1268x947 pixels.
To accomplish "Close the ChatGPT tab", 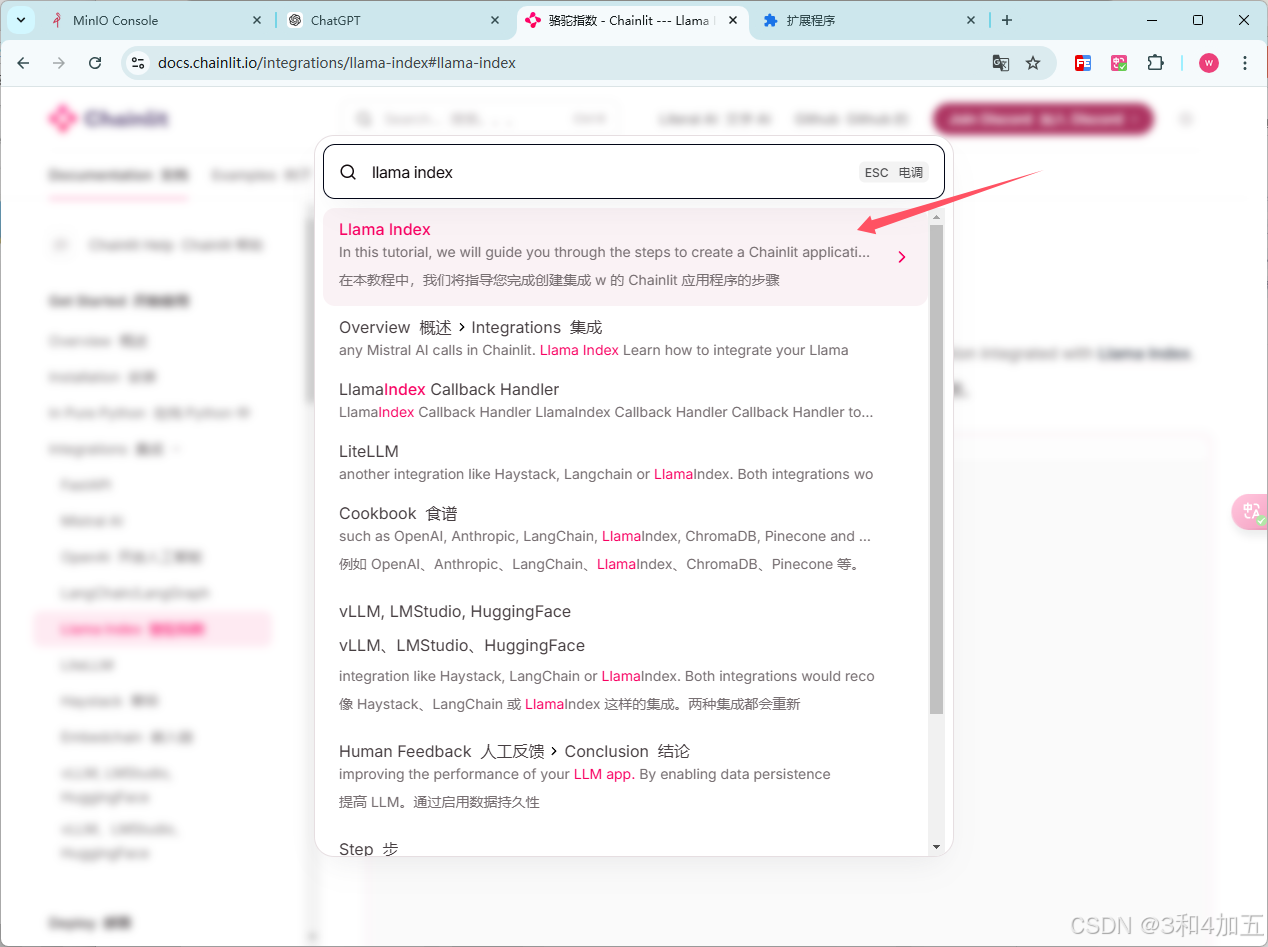I will [495, 20].
